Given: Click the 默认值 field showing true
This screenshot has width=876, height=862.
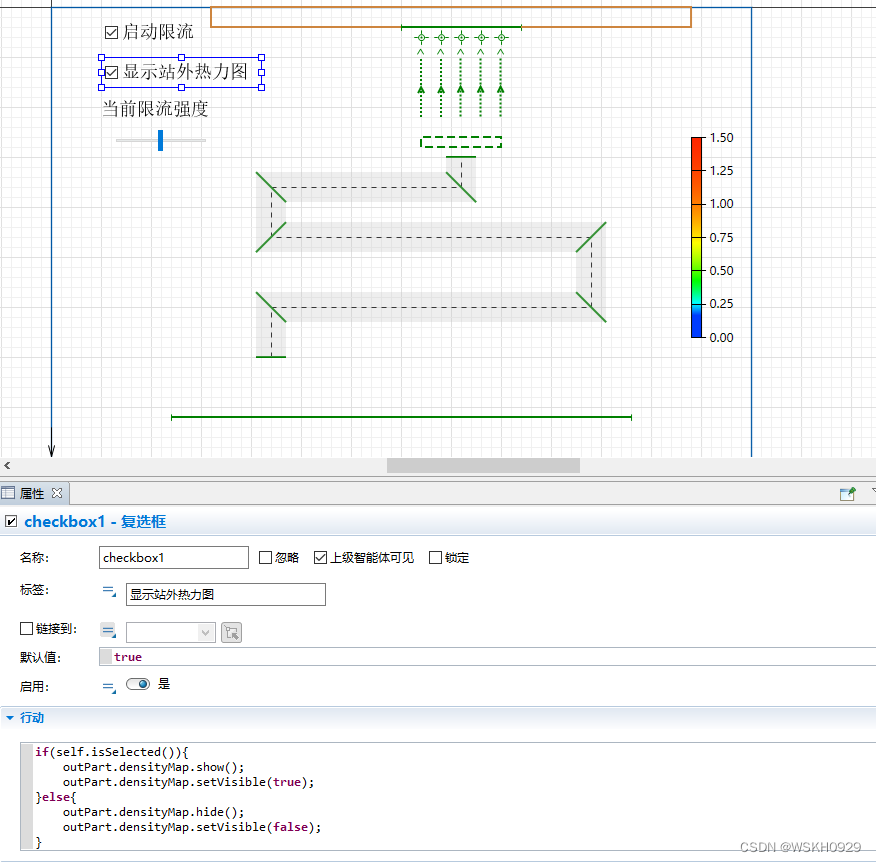Looking at the screenshot, I should [487, 657].
